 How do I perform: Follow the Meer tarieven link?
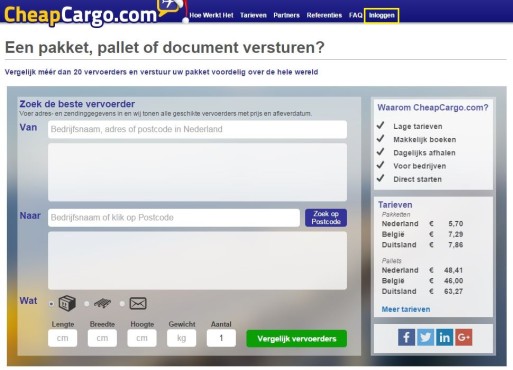406,309
